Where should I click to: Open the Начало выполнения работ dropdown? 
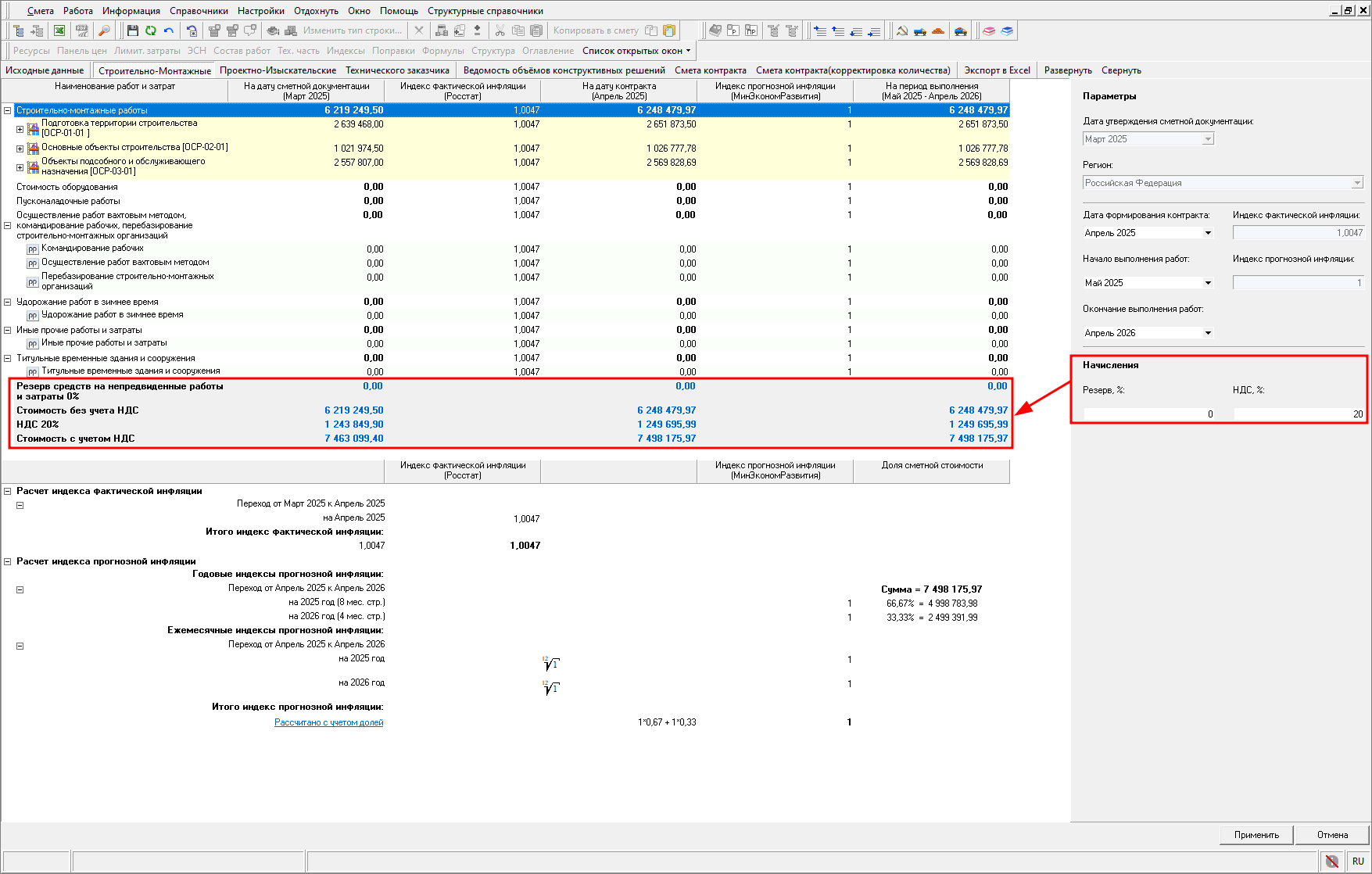tap(1208, 283)
